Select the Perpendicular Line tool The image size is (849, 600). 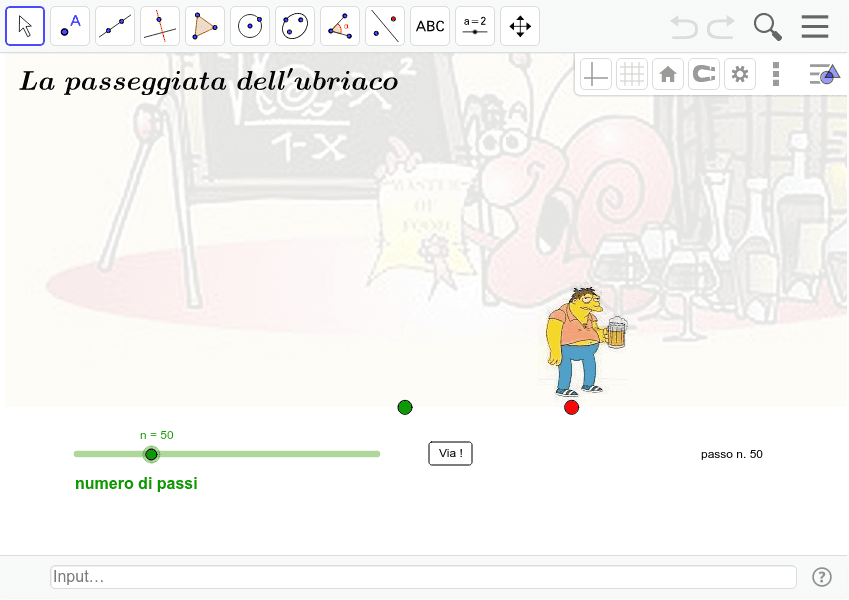160,26
